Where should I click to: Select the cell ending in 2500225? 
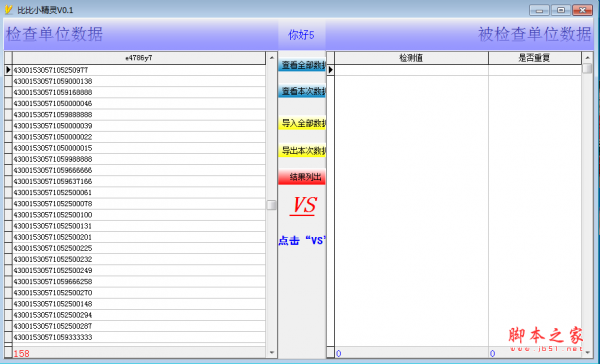point(139,248)
